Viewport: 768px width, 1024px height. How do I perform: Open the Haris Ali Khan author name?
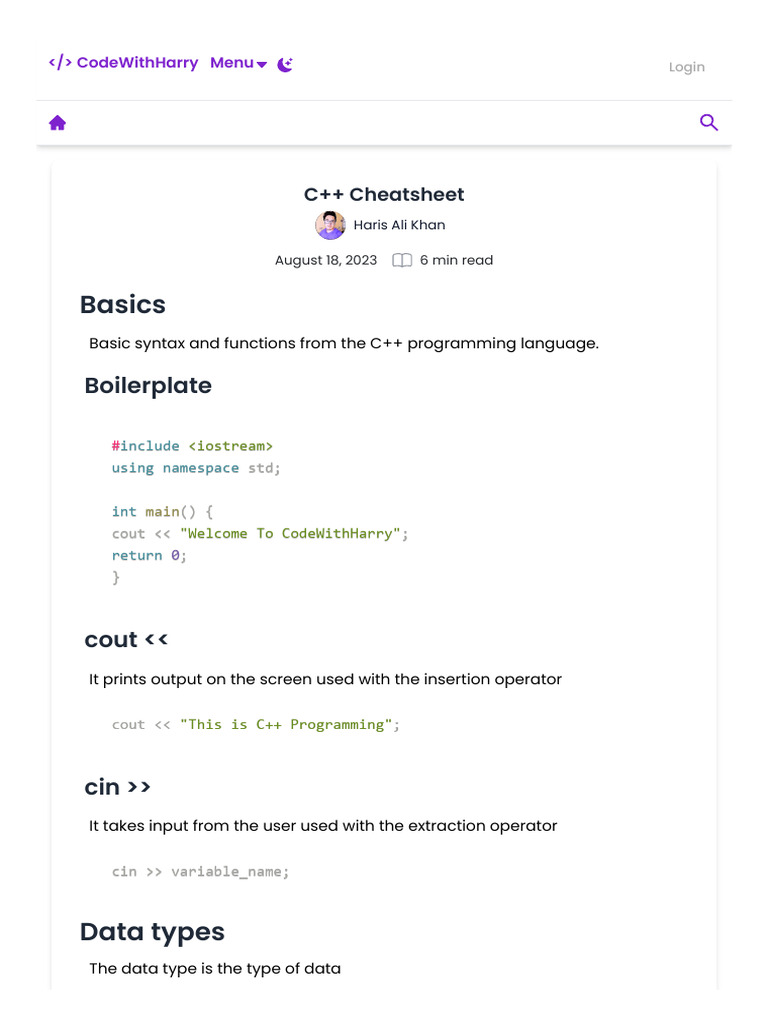(399, 225)
